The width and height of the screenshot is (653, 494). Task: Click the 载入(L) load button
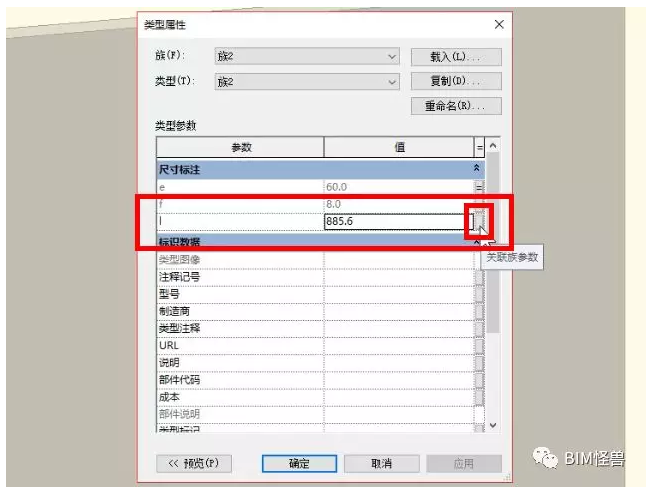pos(456,57)
